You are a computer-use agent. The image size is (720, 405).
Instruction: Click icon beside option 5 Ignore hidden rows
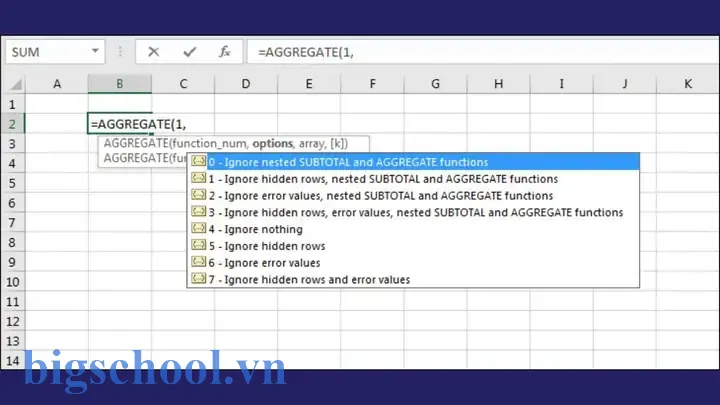point(199,245)
